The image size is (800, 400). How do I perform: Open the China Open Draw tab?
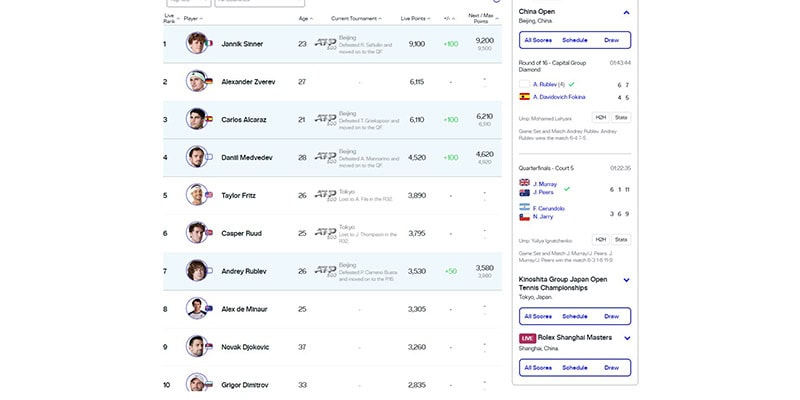pos(611,40)
